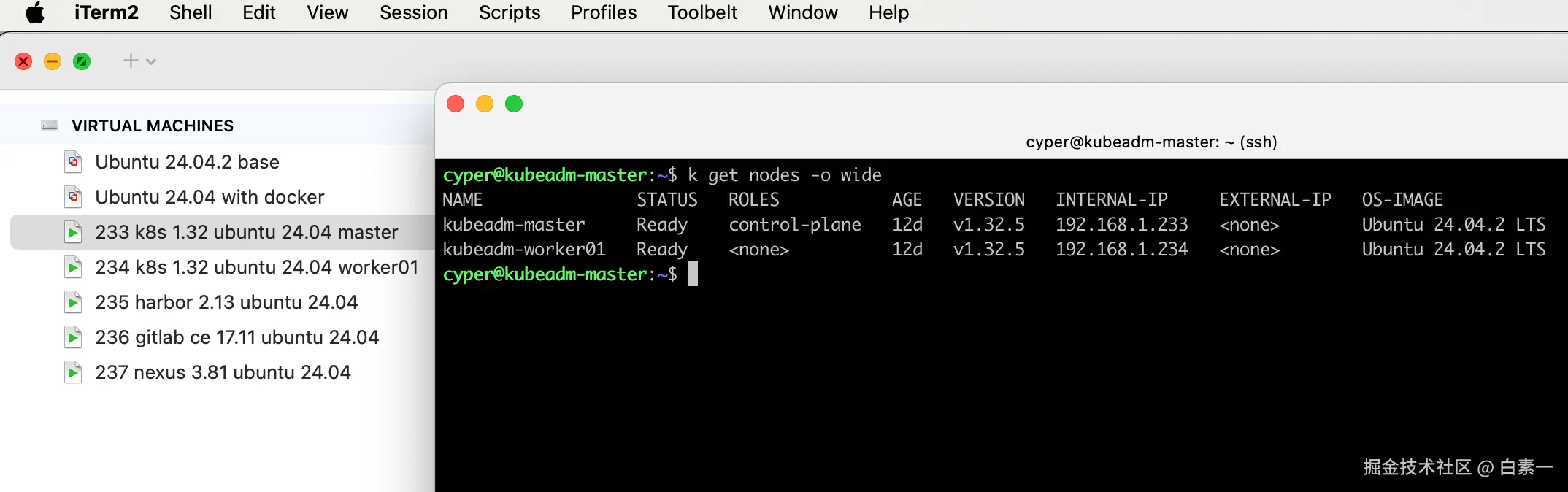Click running icon of 235 harbor VM
Image resolution: width=1568 pixels, height=492 pixels.
coord(73,302)
